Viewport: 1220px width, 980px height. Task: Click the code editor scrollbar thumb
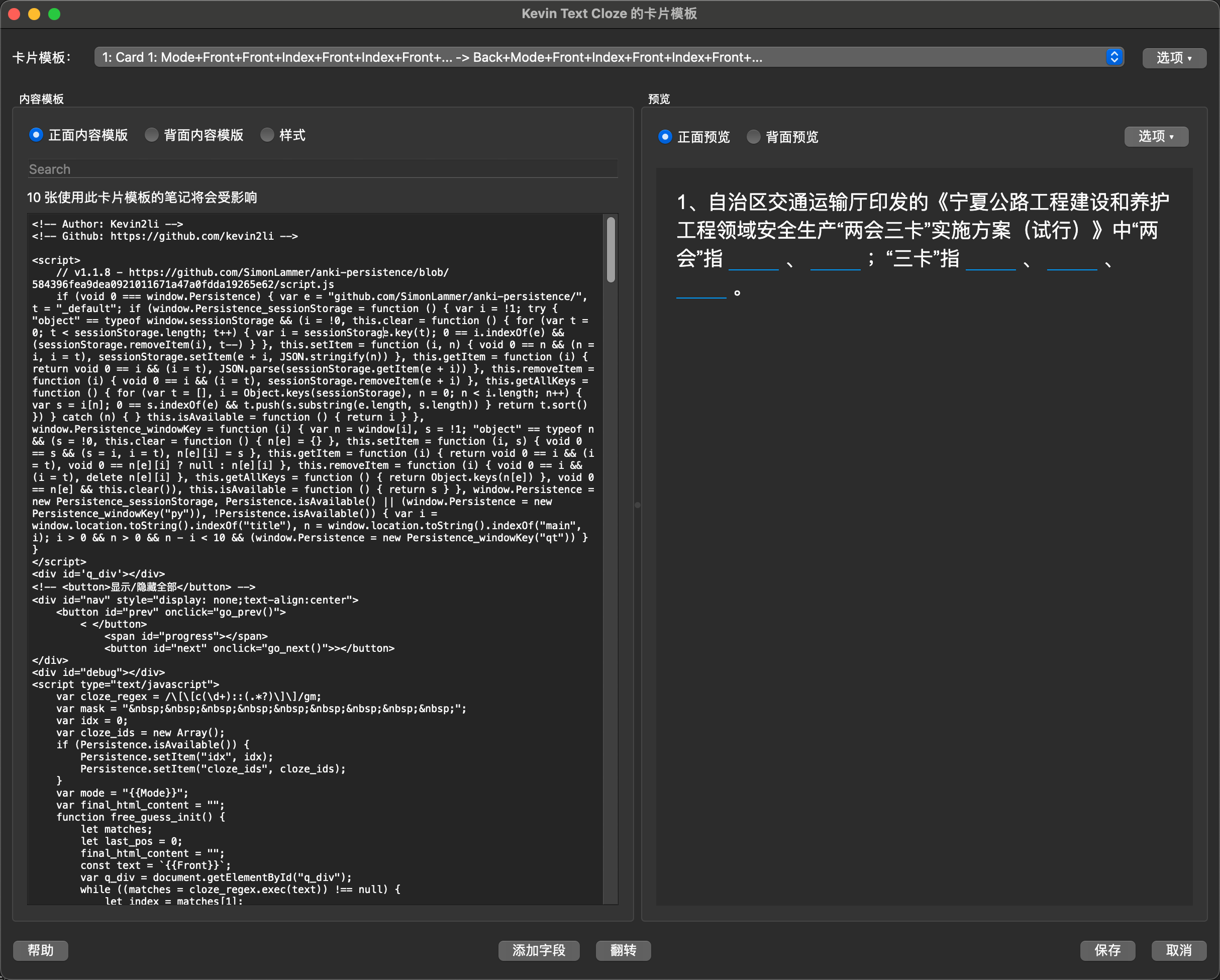[611, 250]
